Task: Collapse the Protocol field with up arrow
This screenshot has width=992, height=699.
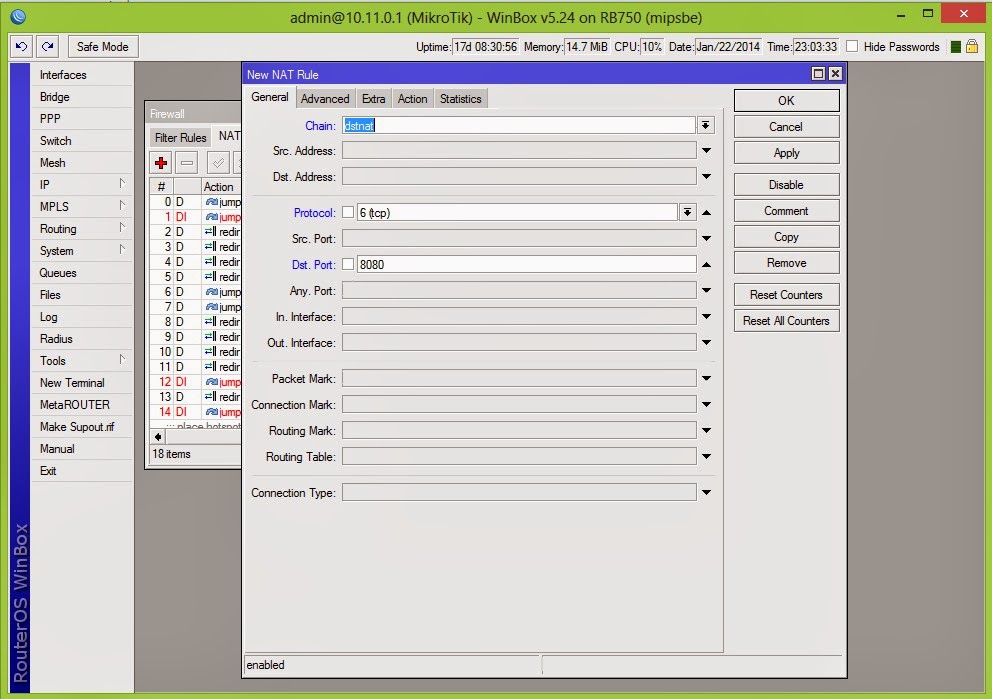Action: pos(707,213)
